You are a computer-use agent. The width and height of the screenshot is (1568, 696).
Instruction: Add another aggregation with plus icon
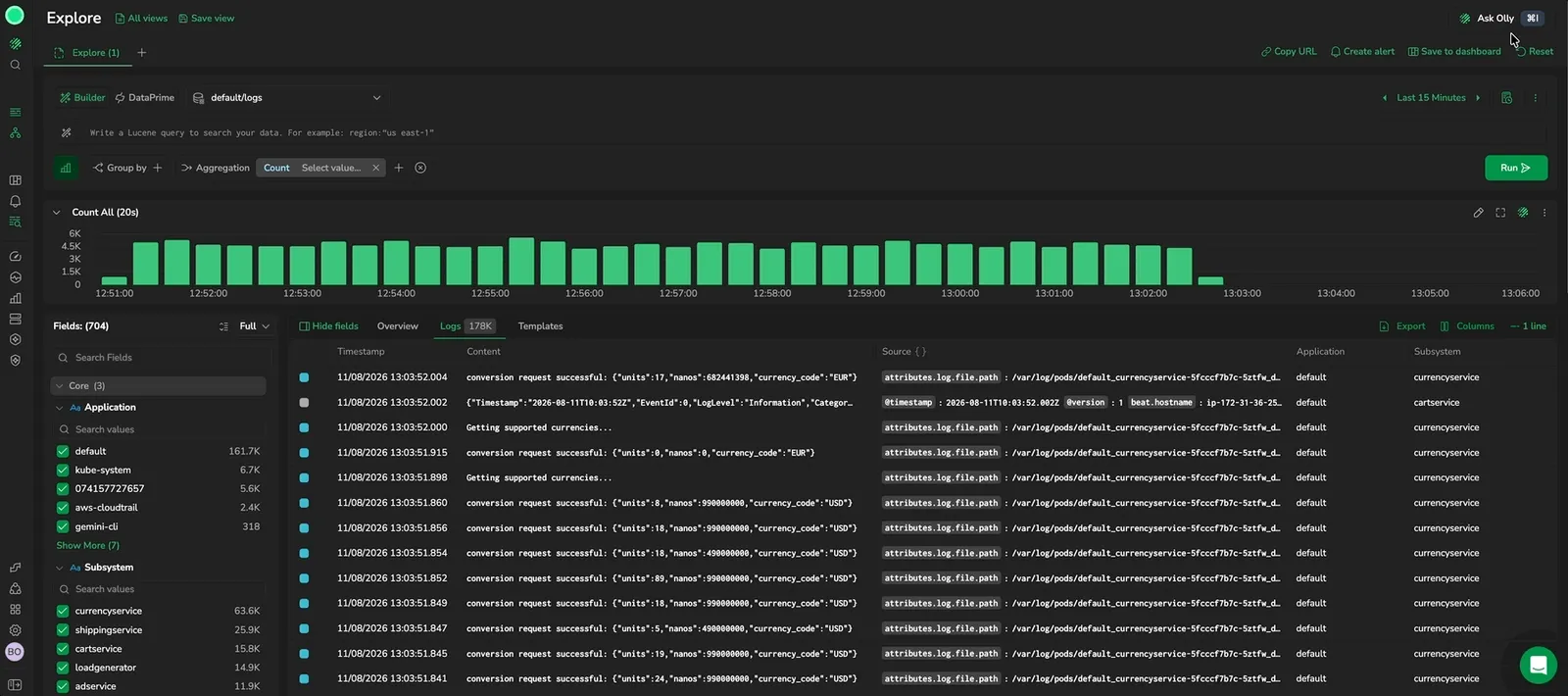399,168
